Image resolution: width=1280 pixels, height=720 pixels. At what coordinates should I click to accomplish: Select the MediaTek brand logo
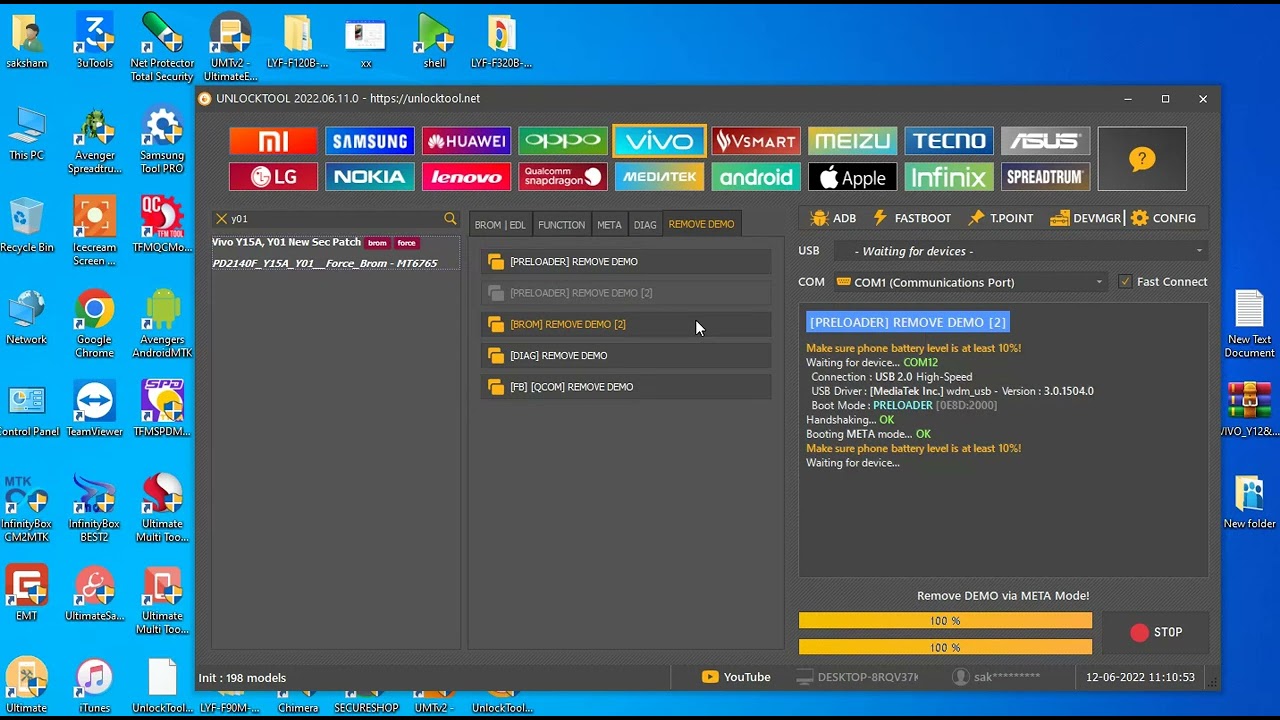659,177
